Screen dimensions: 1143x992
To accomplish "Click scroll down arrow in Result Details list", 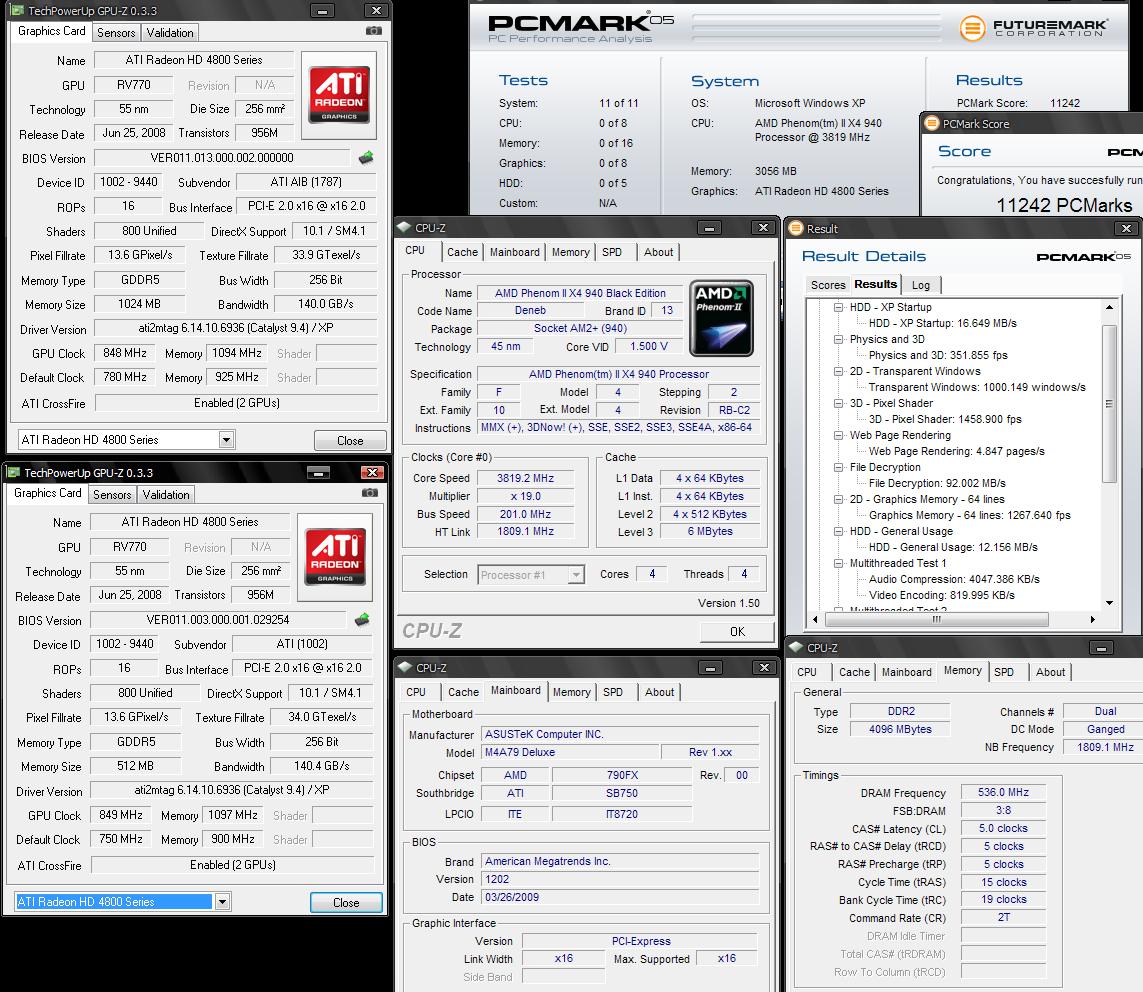I will click(1109, 603).
